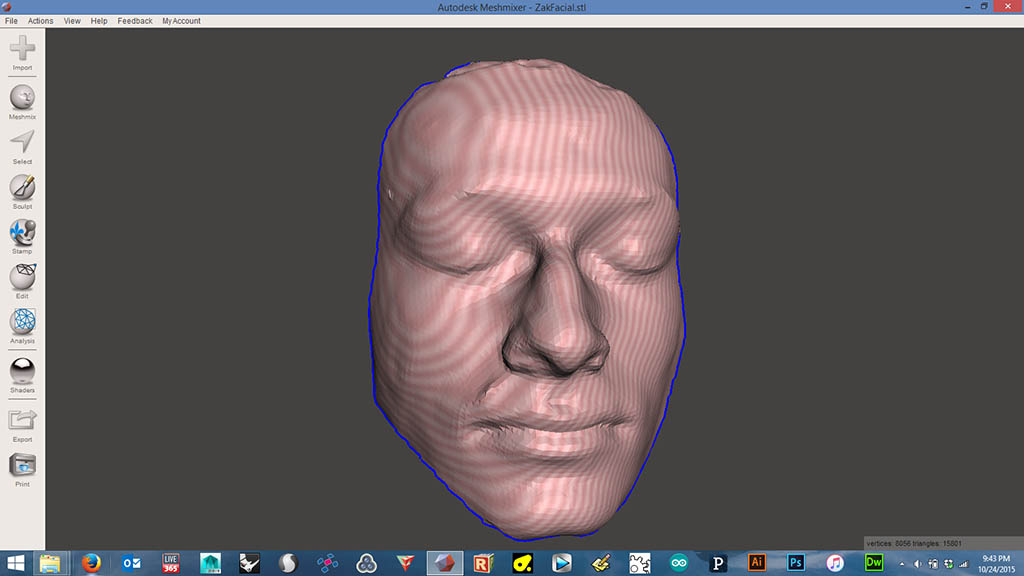Activate the Sculpt brush tool
This screenshot has height=576, width=1024.
[22, 188]
